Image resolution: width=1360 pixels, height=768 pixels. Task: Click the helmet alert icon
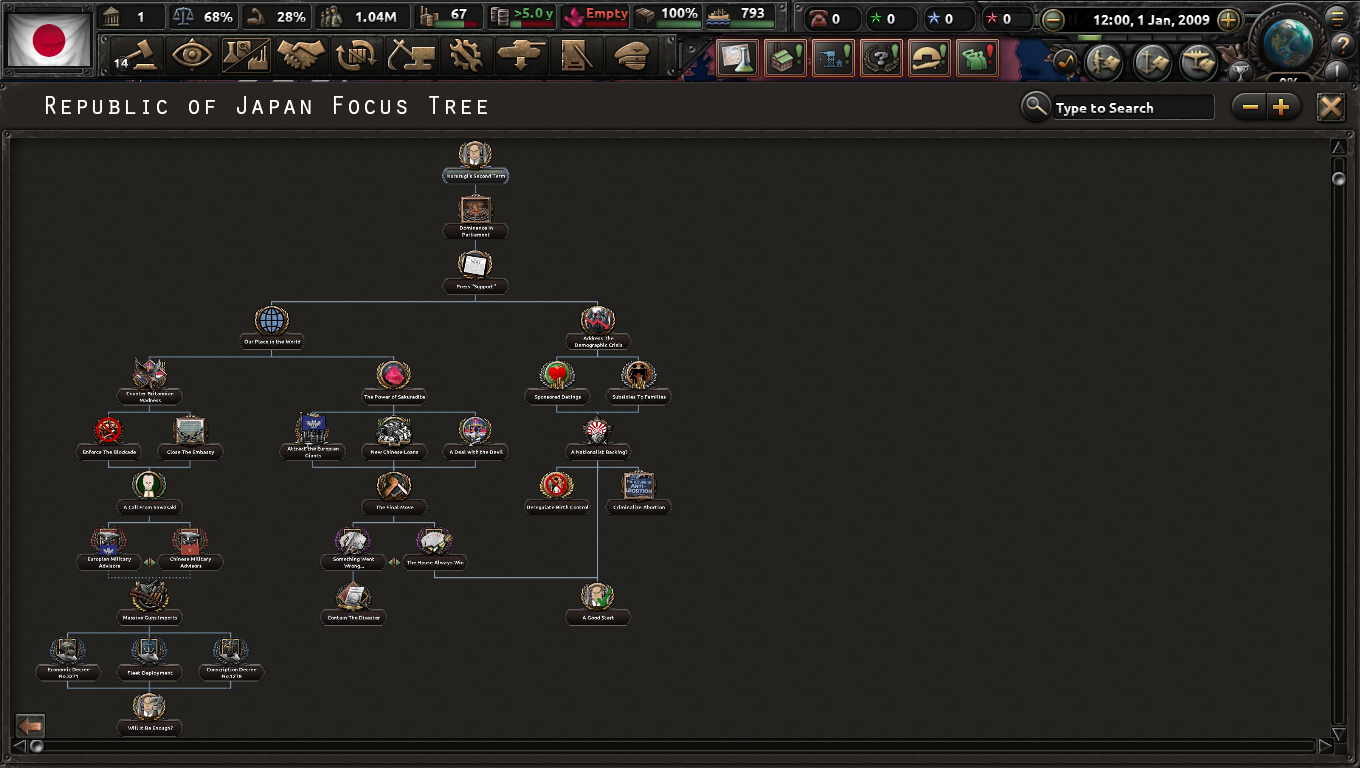929,58
